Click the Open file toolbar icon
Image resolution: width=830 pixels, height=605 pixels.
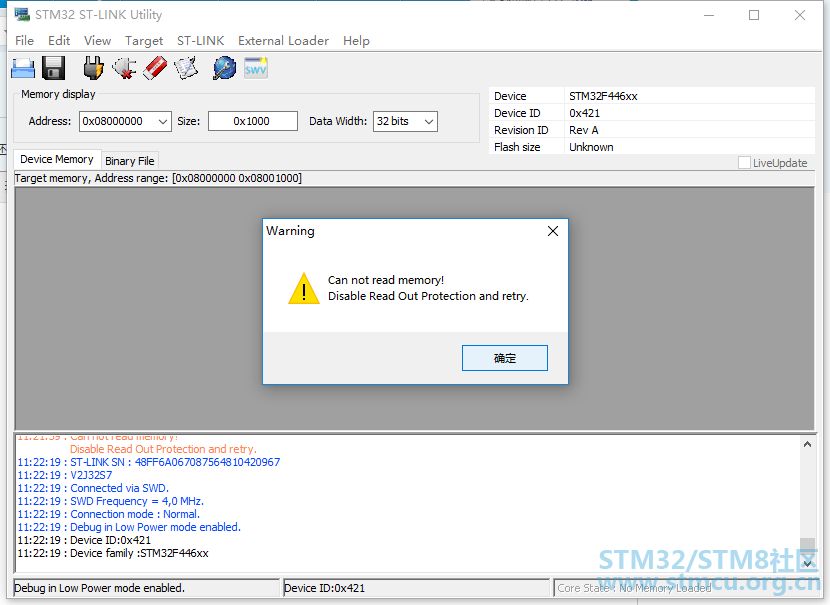tap(23, 68)
